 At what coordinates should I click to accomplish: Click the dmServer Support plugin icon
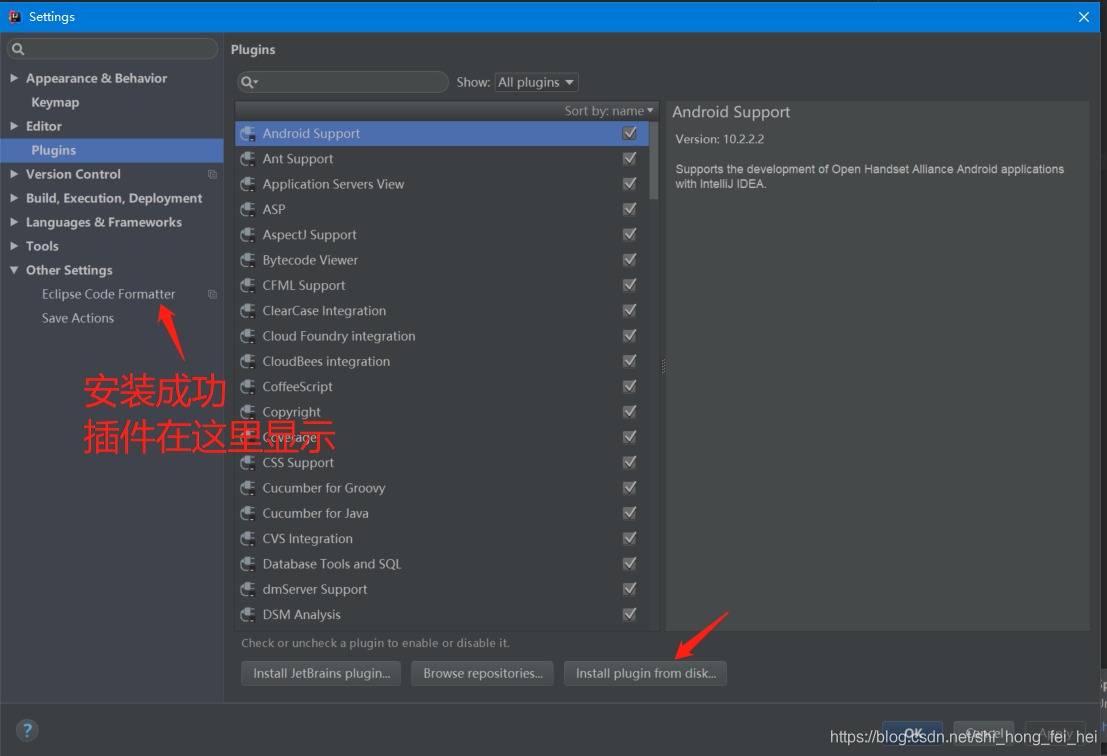point(248,589)
